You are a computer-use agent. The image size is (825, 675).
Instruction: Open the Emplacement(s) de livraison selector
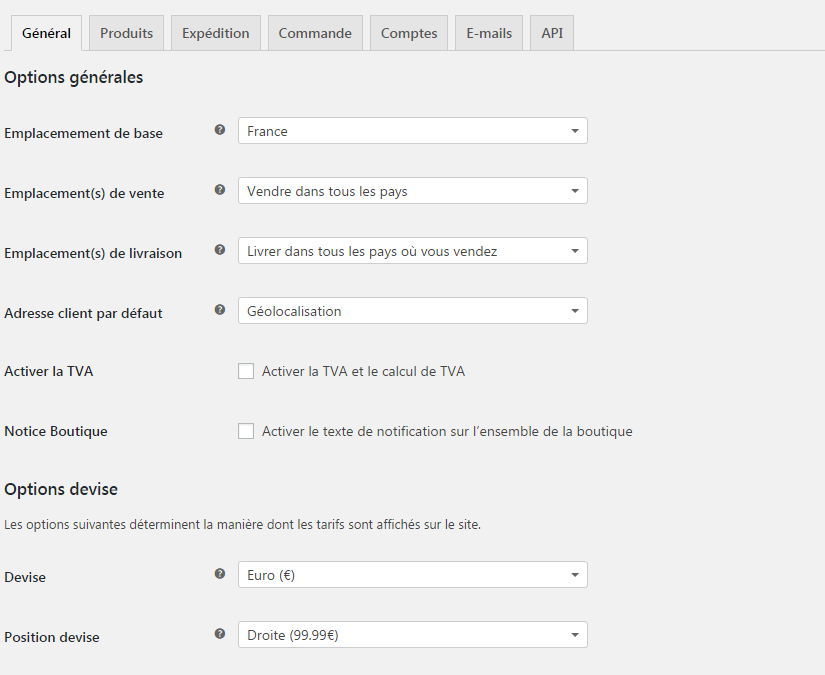click(412, 250)
